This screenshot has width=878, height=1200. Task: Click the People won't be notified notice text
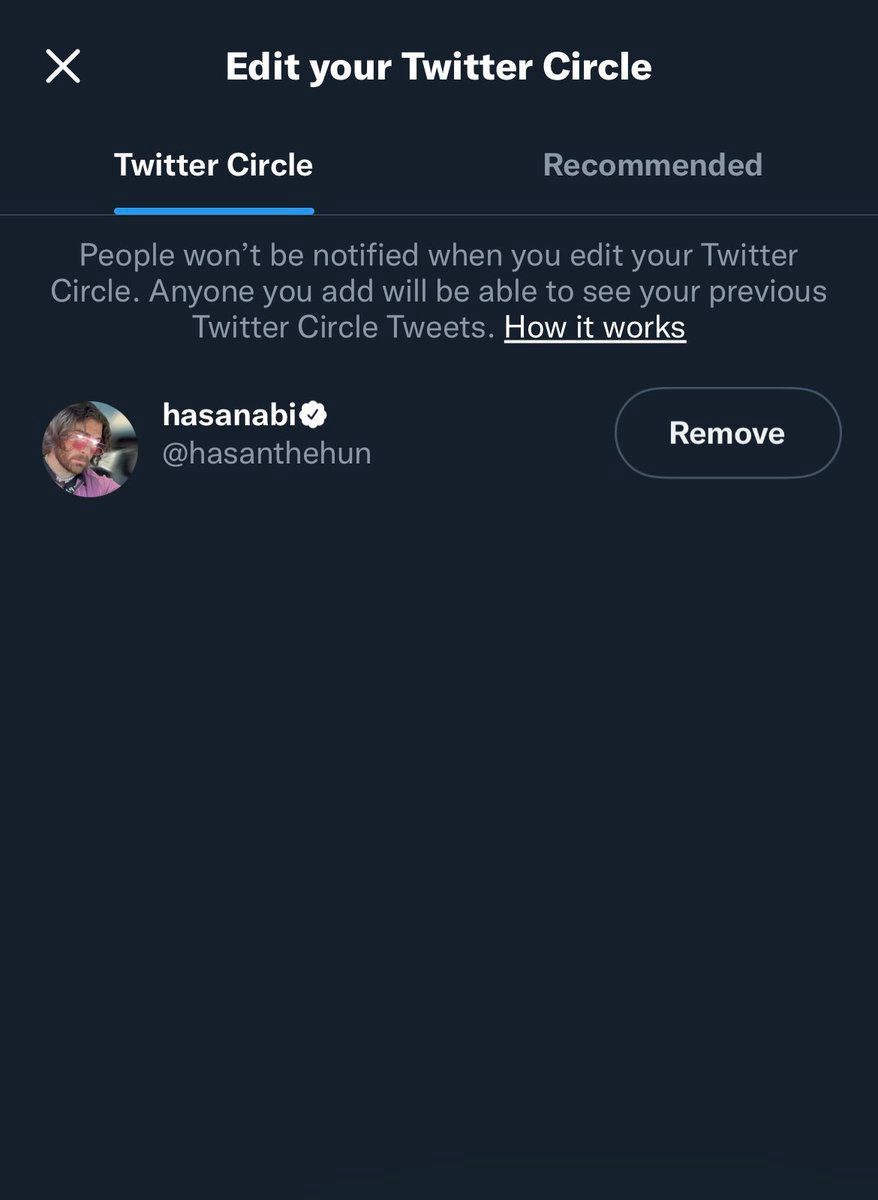pyautogui.click(x=438, y=255)
